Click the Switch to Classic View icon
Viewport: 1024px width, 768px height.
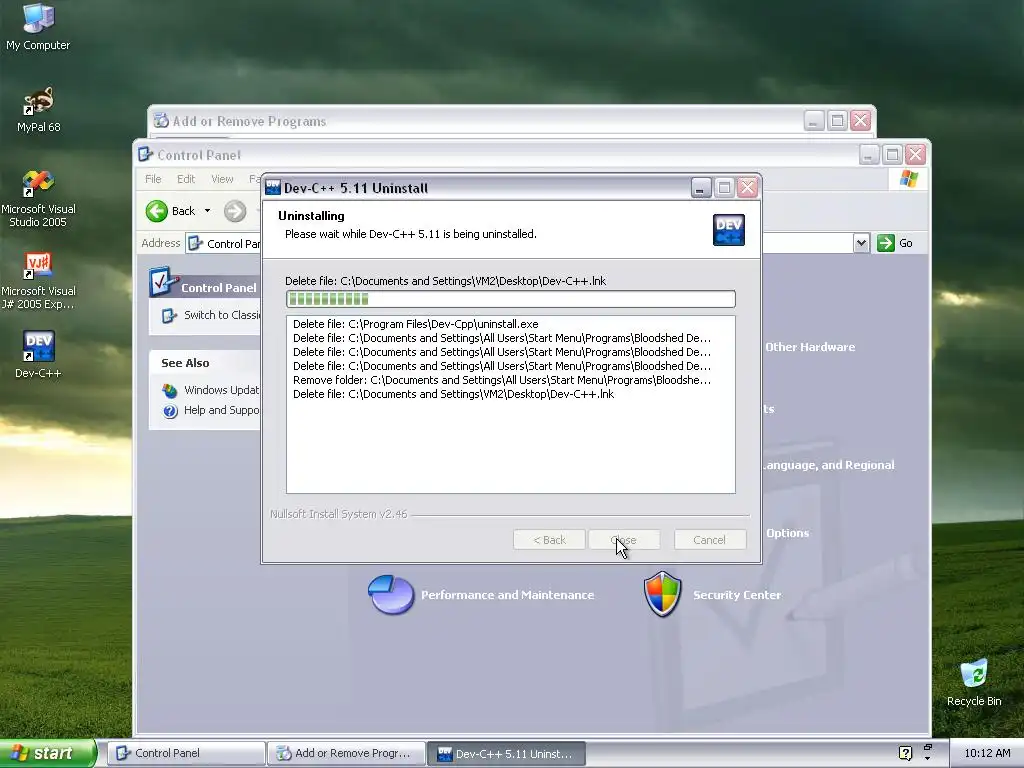tap(169, 315)
